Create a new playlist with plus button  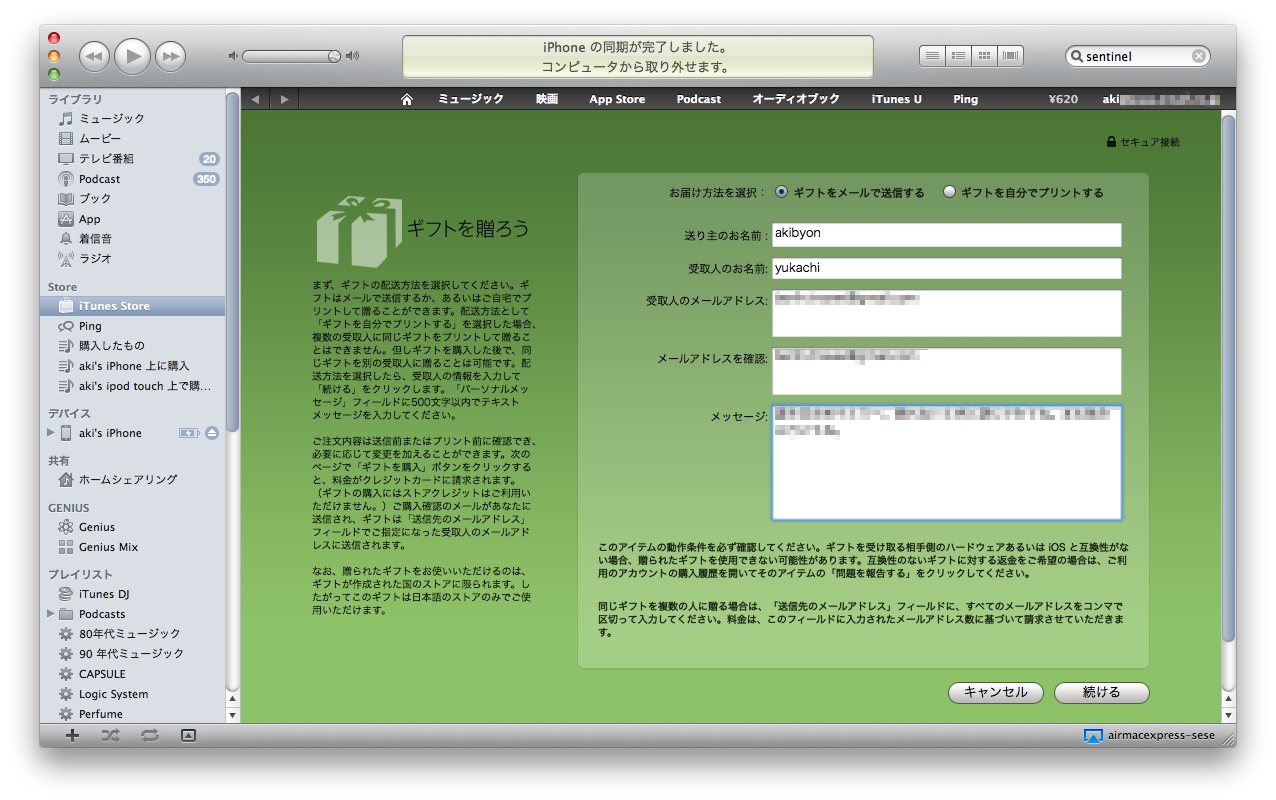point(72,735)
